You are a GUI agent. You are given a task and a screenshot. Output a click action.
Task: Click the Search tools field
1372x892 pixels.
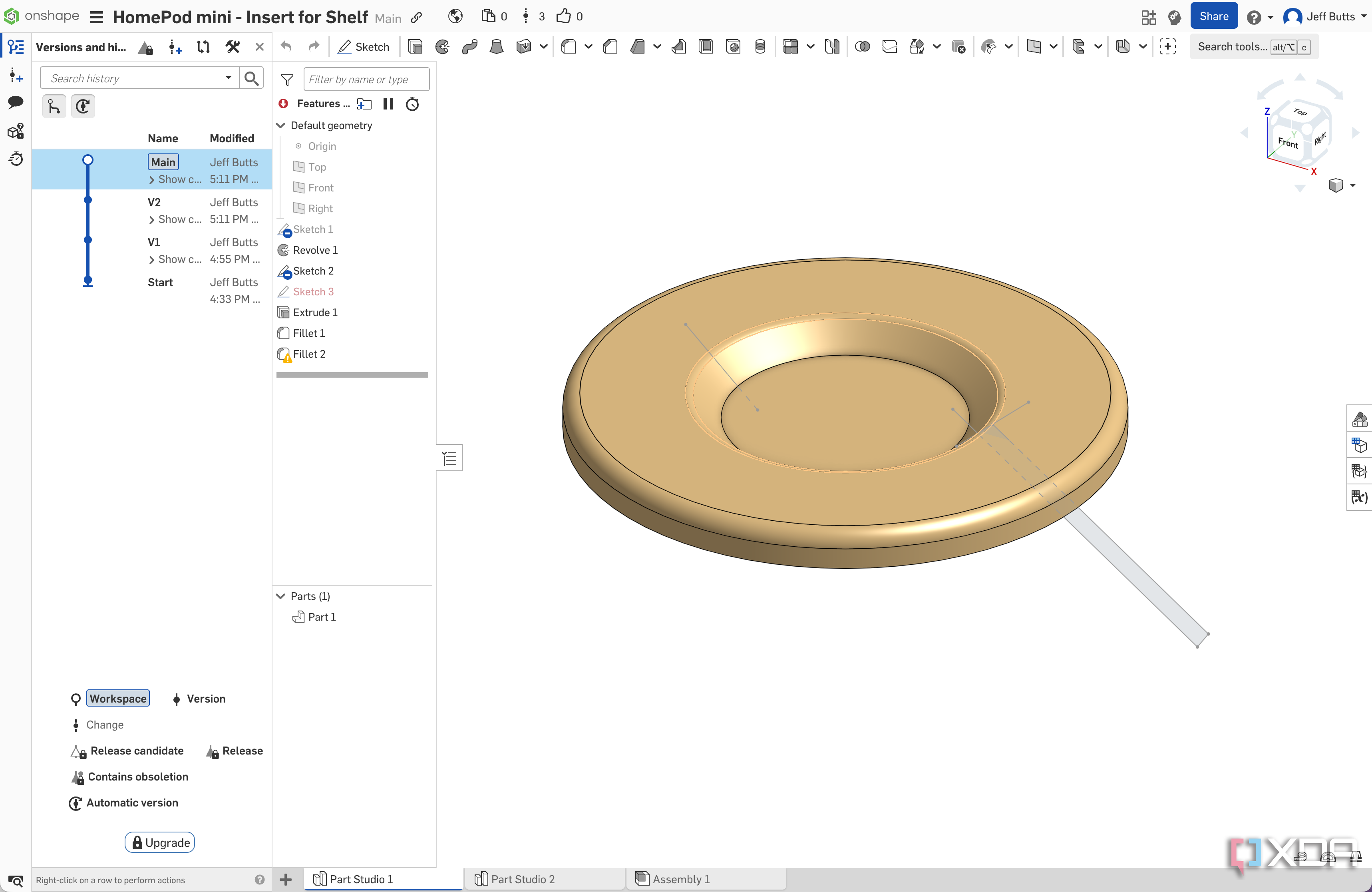click(1254, 47)
